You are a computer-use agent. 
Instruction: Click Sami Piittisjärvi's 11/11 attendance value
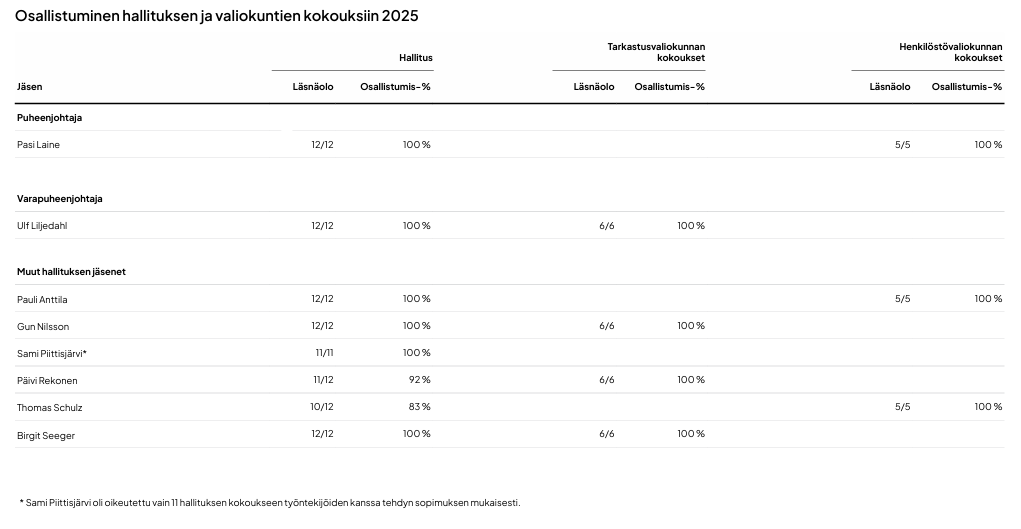point(324,353)
